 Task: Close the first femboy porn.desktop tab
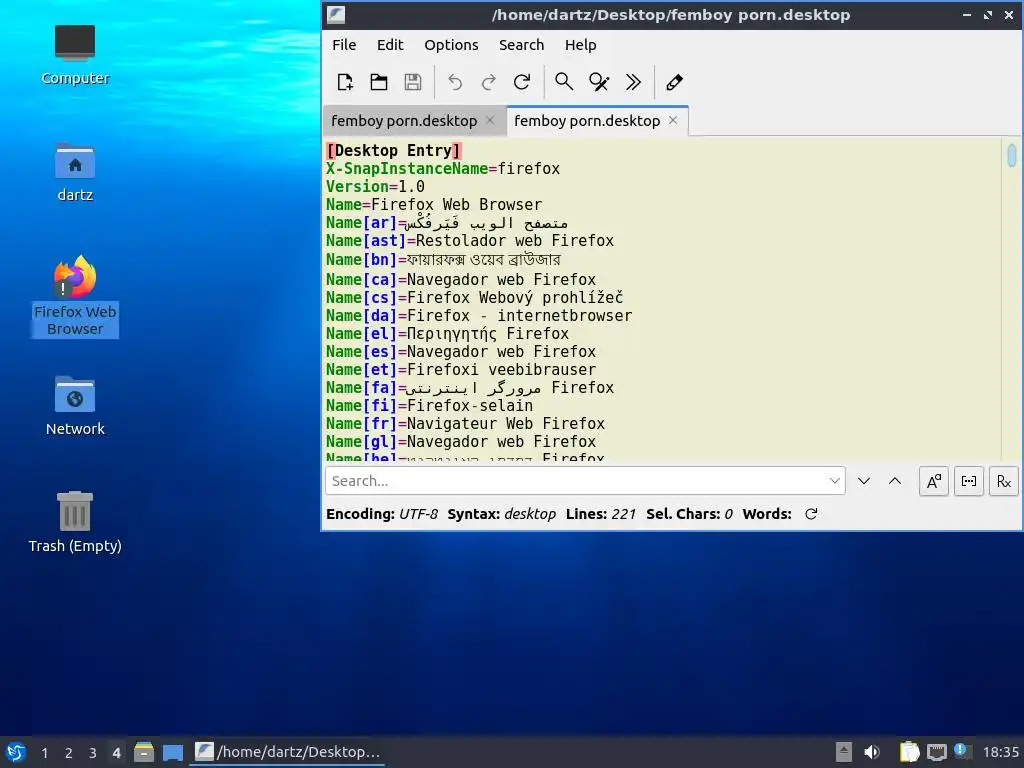[x=490, y=120]
